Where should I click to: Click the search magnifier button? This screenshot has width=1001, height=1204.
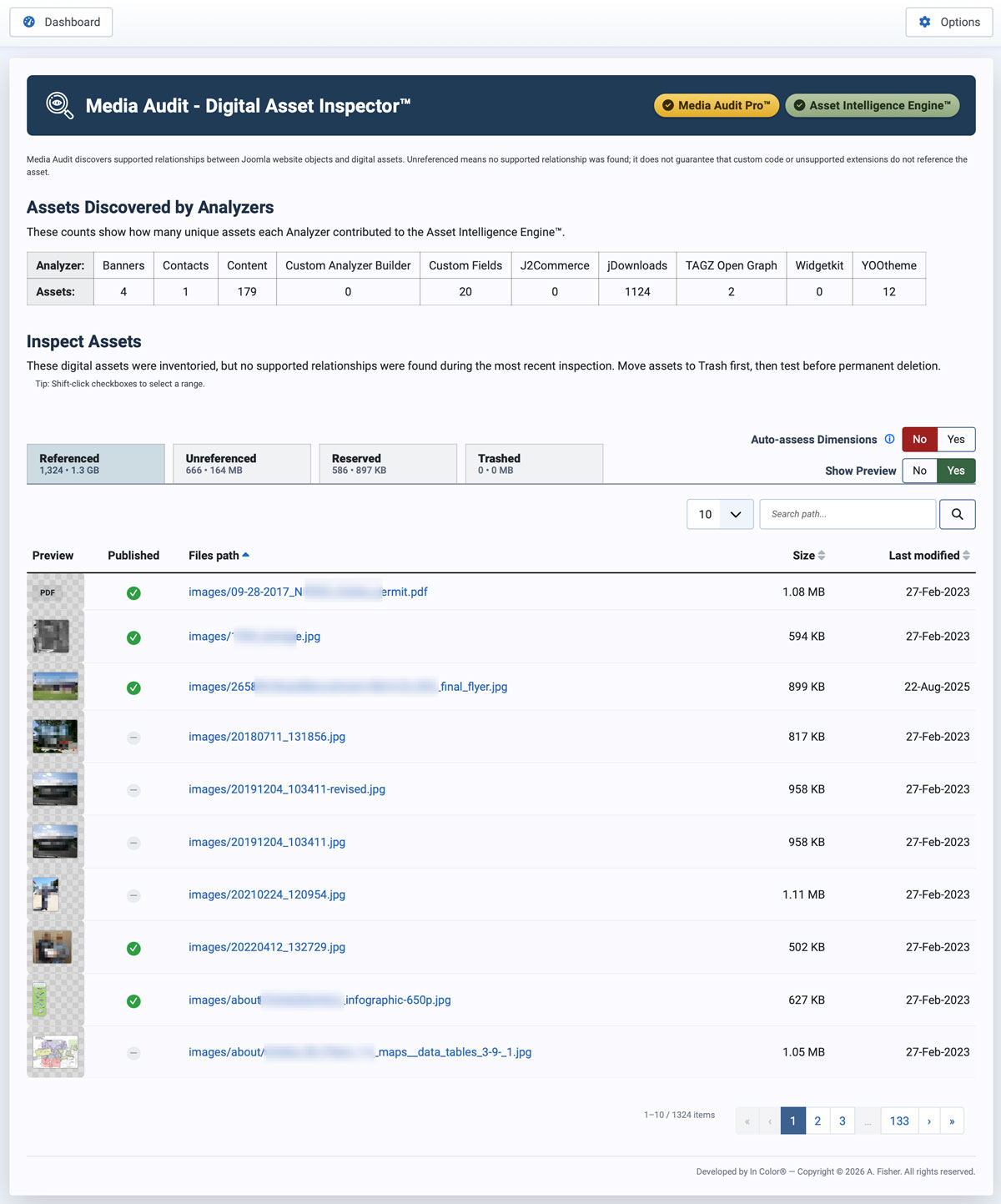pos(958,514)
